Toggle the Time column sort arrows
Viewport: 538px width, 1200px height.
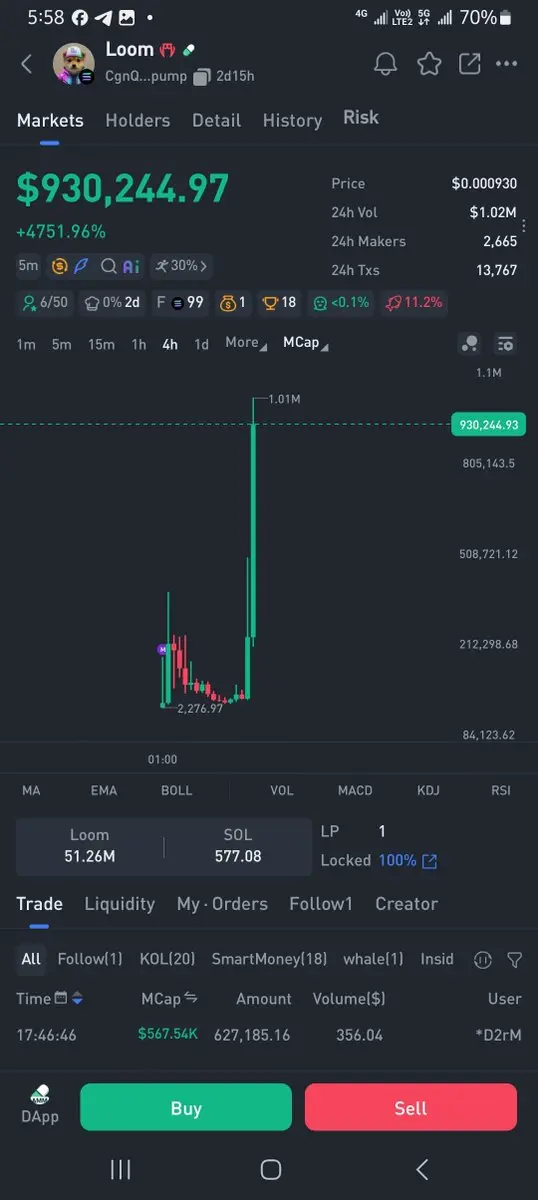click(x=77, y=998)
